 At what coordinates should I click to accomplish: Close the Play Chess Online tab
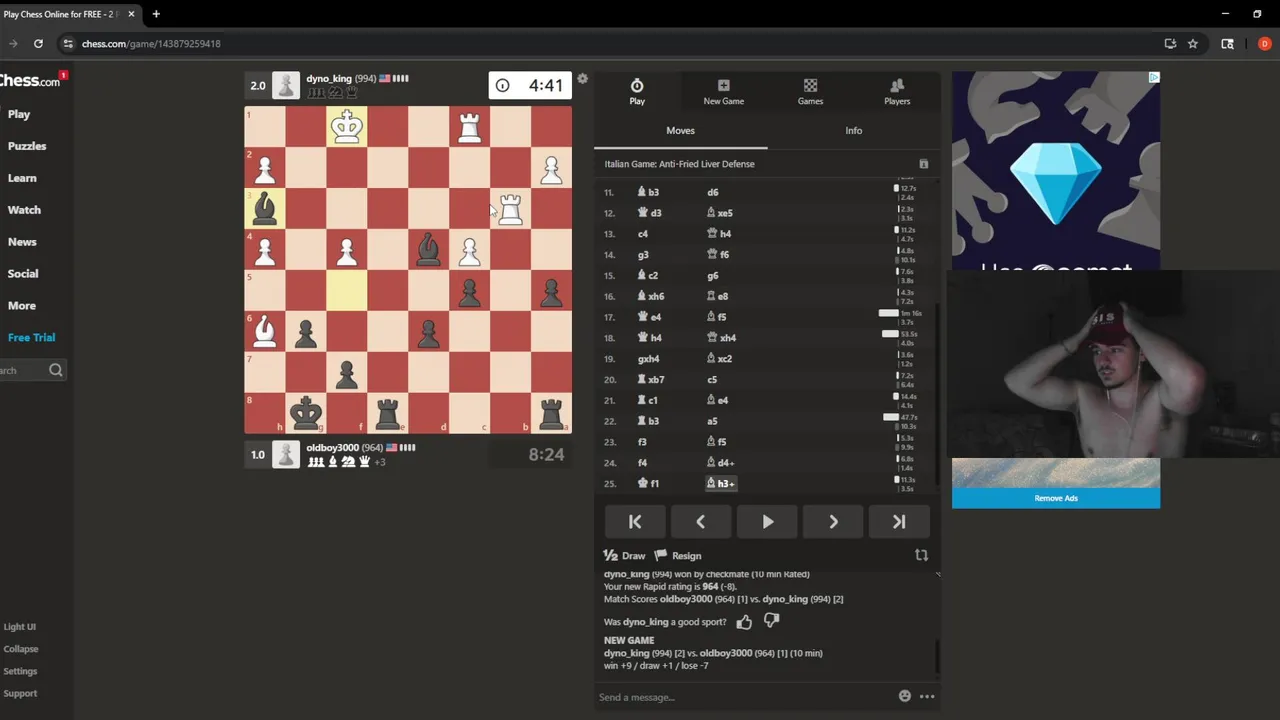pos(131,14)
